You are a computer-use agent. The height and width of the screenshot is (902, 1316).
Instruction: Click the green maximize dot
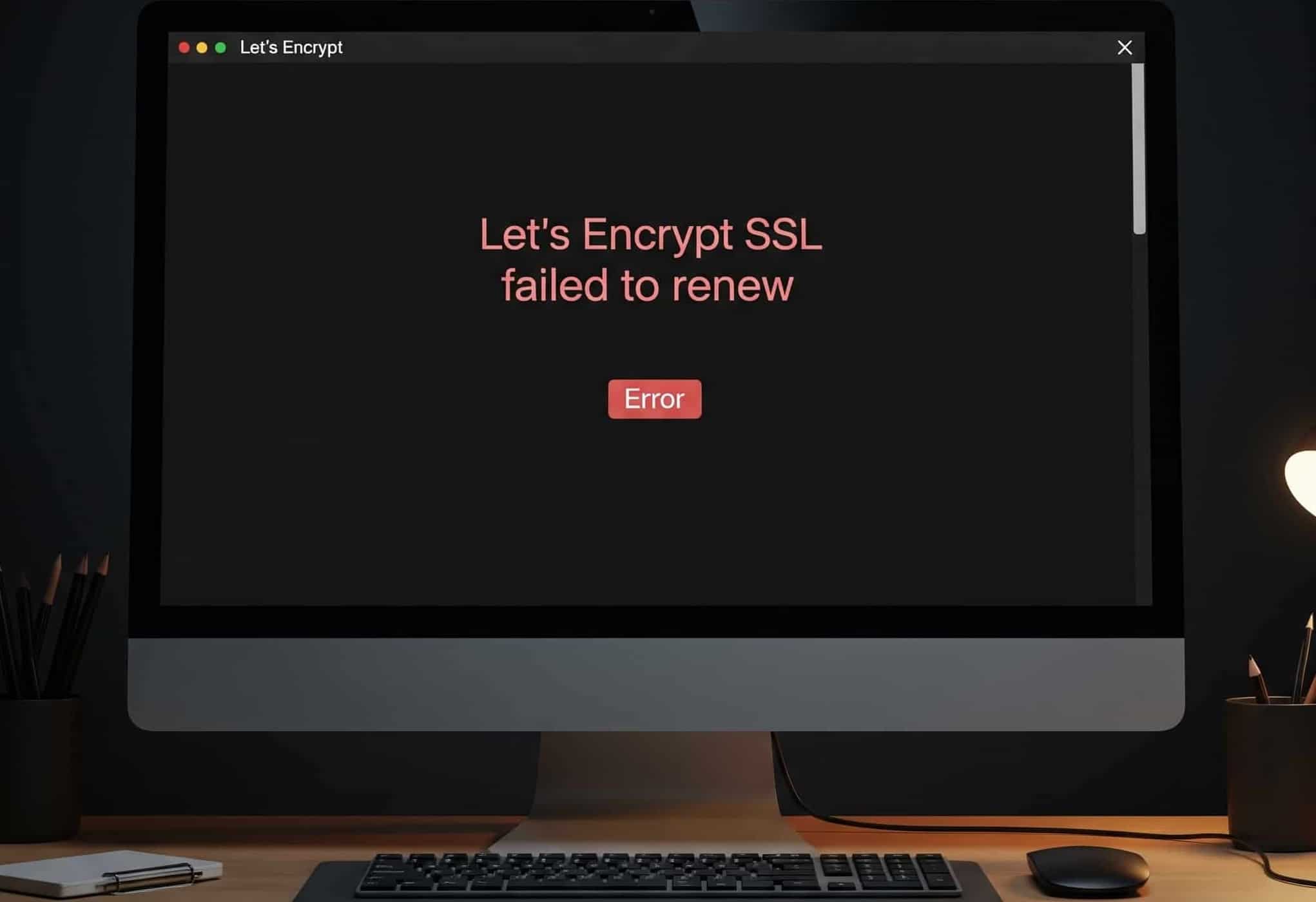click(x=220, y=48)
